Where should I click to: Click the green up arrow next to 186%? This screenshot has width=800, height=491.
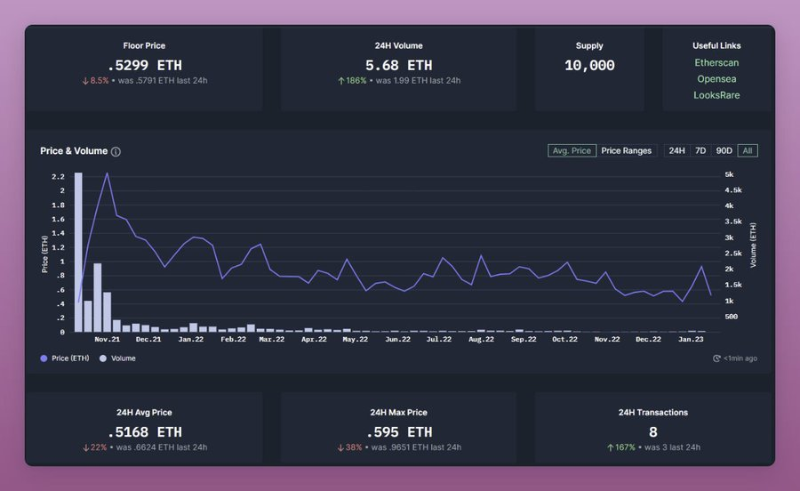[x=341, y=81]
